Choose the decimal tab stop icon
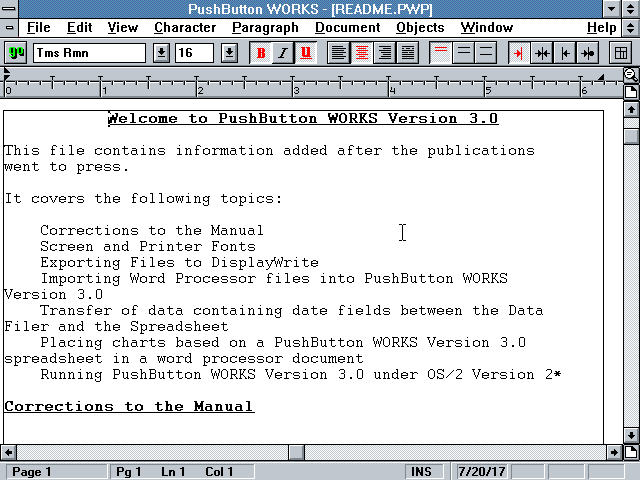Viewport: 640px width, 480px height. pyautogui.click(x=588, y=53)
